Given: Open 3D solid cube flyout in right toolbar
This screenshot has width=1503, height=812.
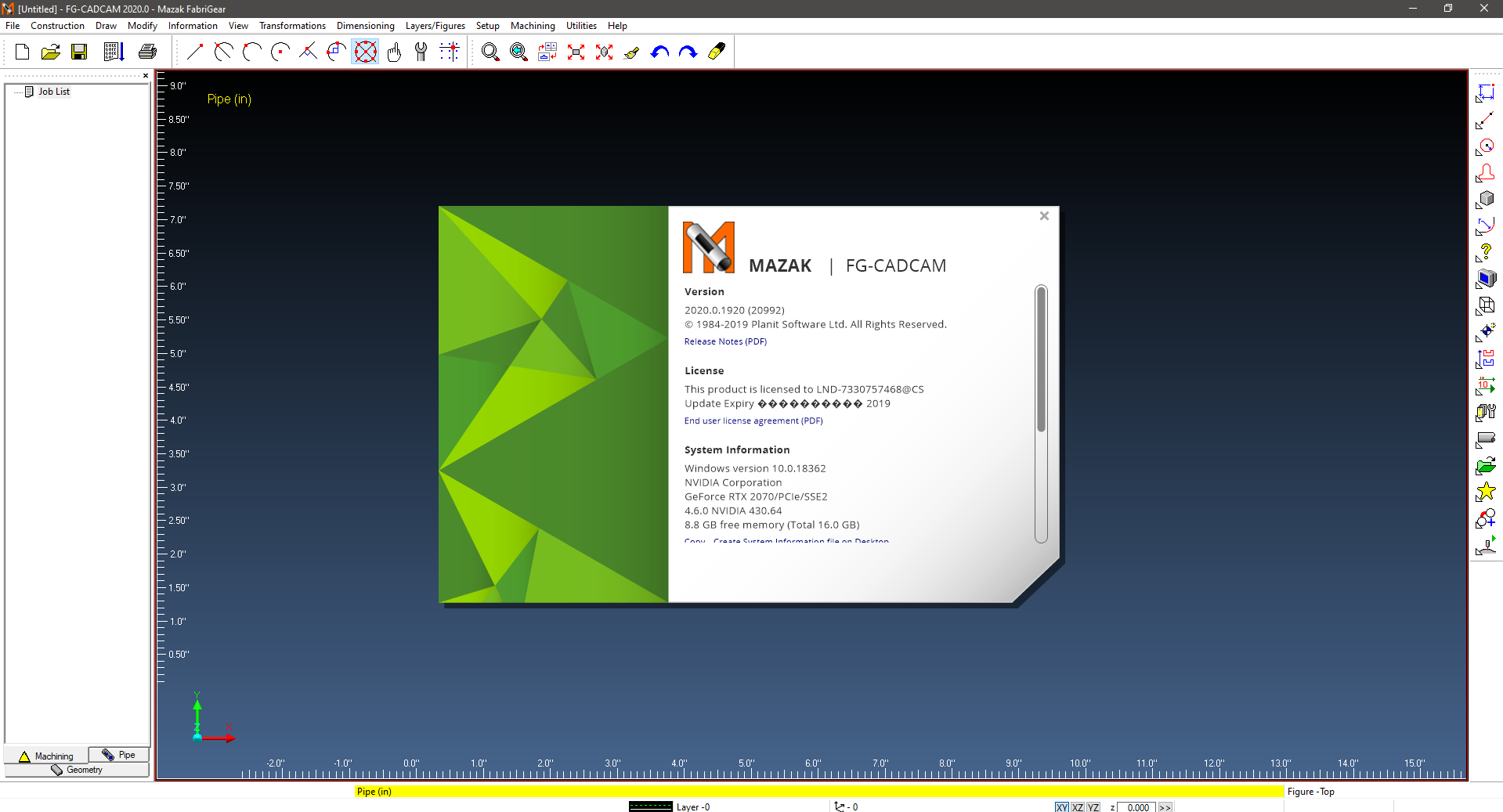Looking at the screenshot, I should click(x=1485, y=200).
